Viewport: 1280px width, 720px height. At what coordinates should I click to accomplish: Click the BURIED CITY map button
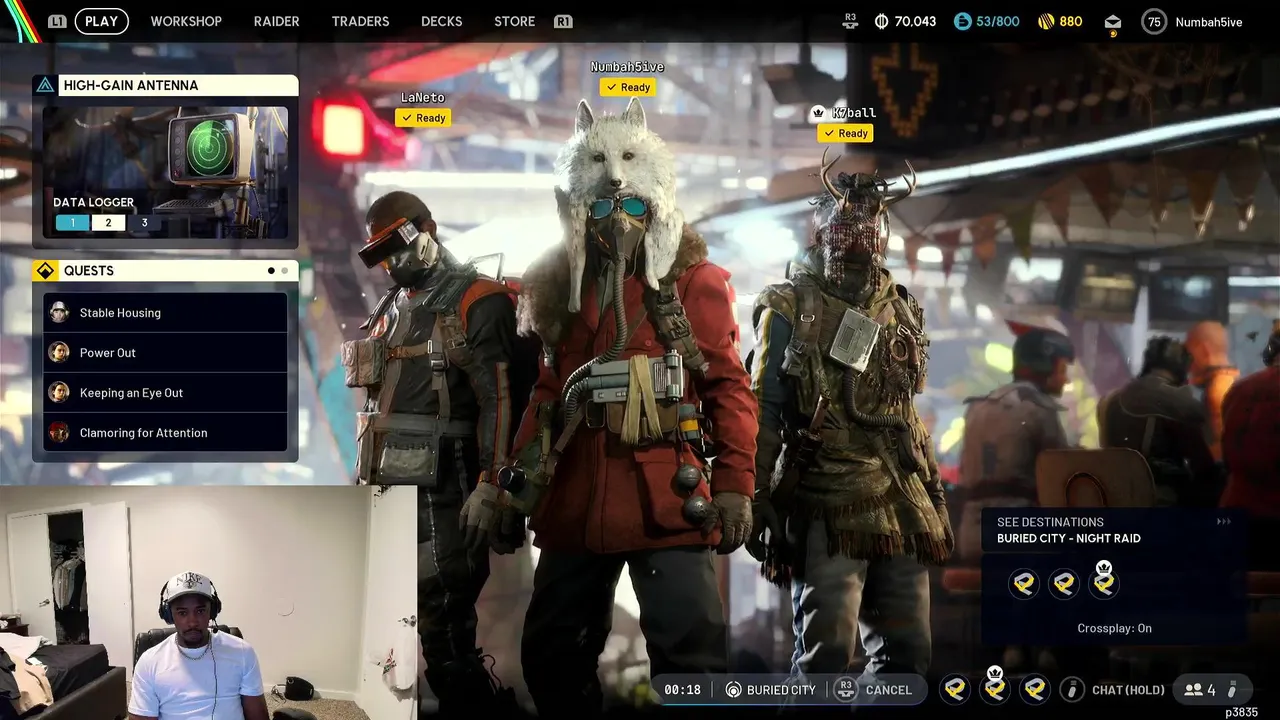point(771,690)
